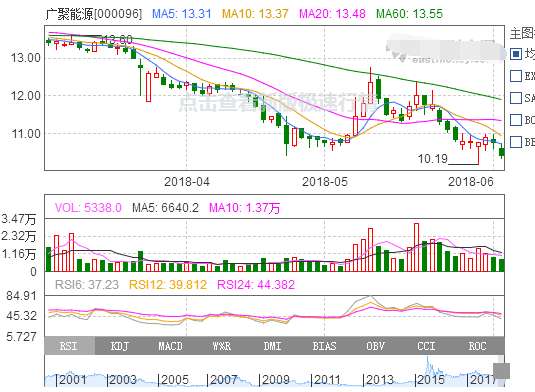This screenshot has height=392, width=535.
Task: Tick the SA overlay checkbox
Action: point(516,98)
